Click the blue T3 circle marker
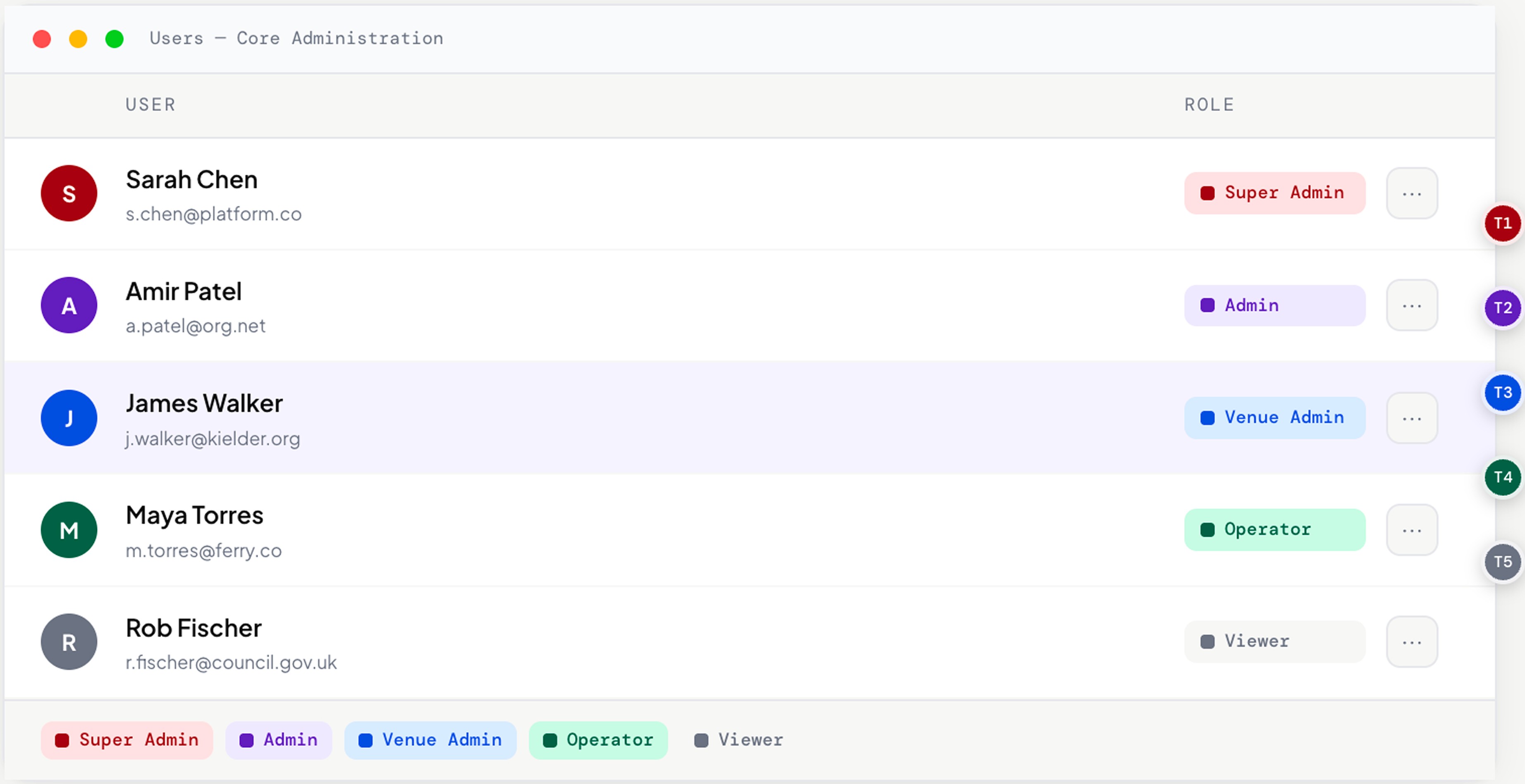The width and height of the screenshot is (1525, 784). (1502, 392)
